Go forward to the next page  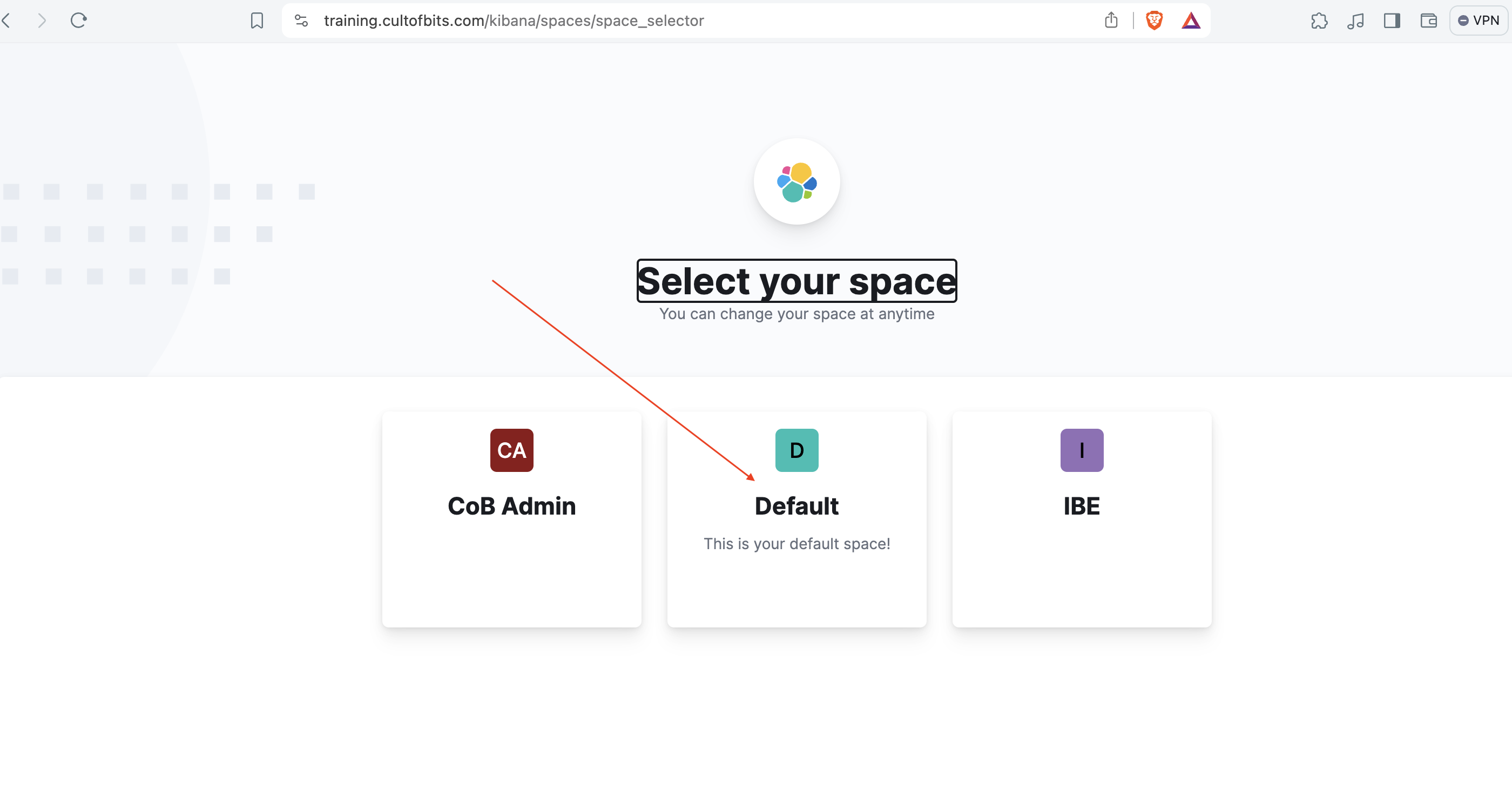tap(42, 21)
